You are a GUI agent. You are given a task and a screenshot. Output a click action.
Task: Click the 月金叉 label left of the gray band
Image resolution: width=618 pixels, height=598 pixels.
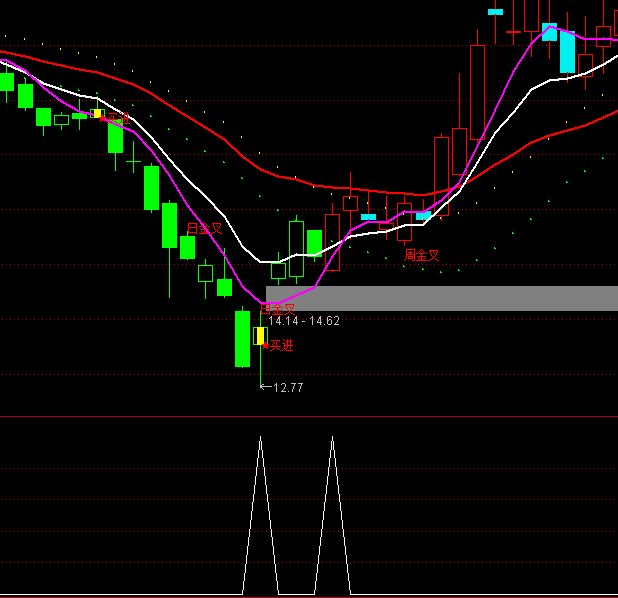click(280, 309)
